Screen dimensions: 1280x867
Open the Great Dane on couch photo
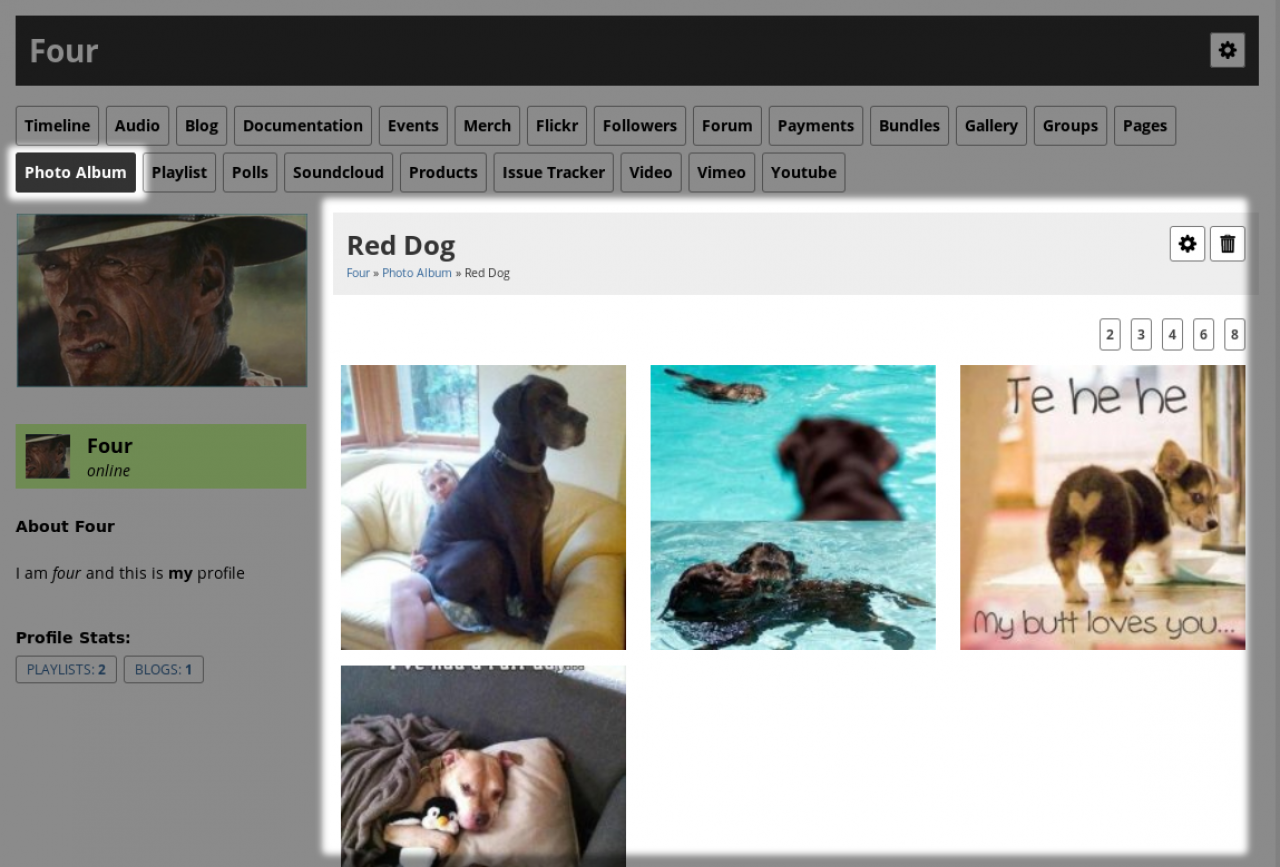(483, 507)
